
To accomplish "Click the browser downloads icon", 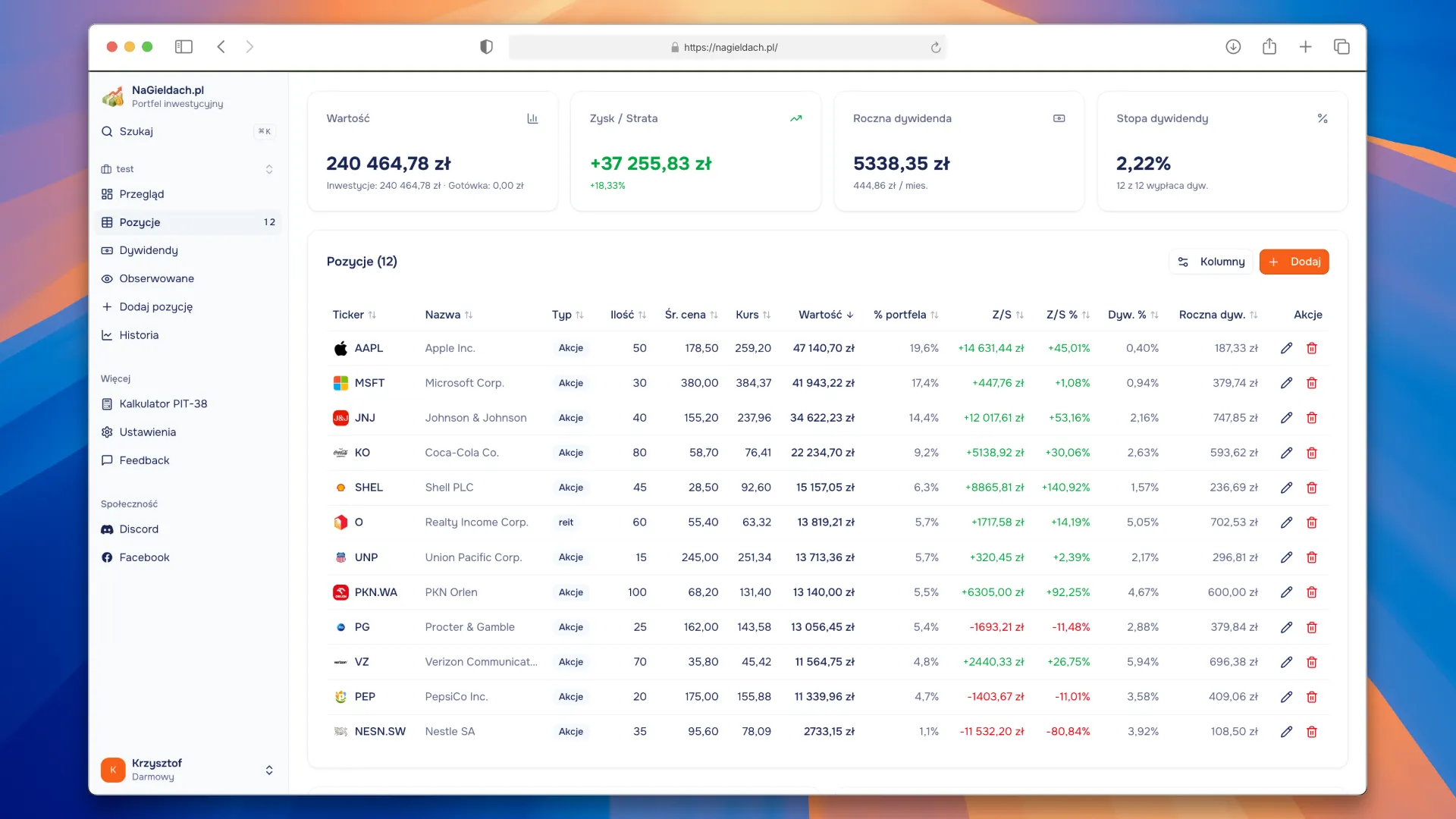I will (x=1233, y=47).
